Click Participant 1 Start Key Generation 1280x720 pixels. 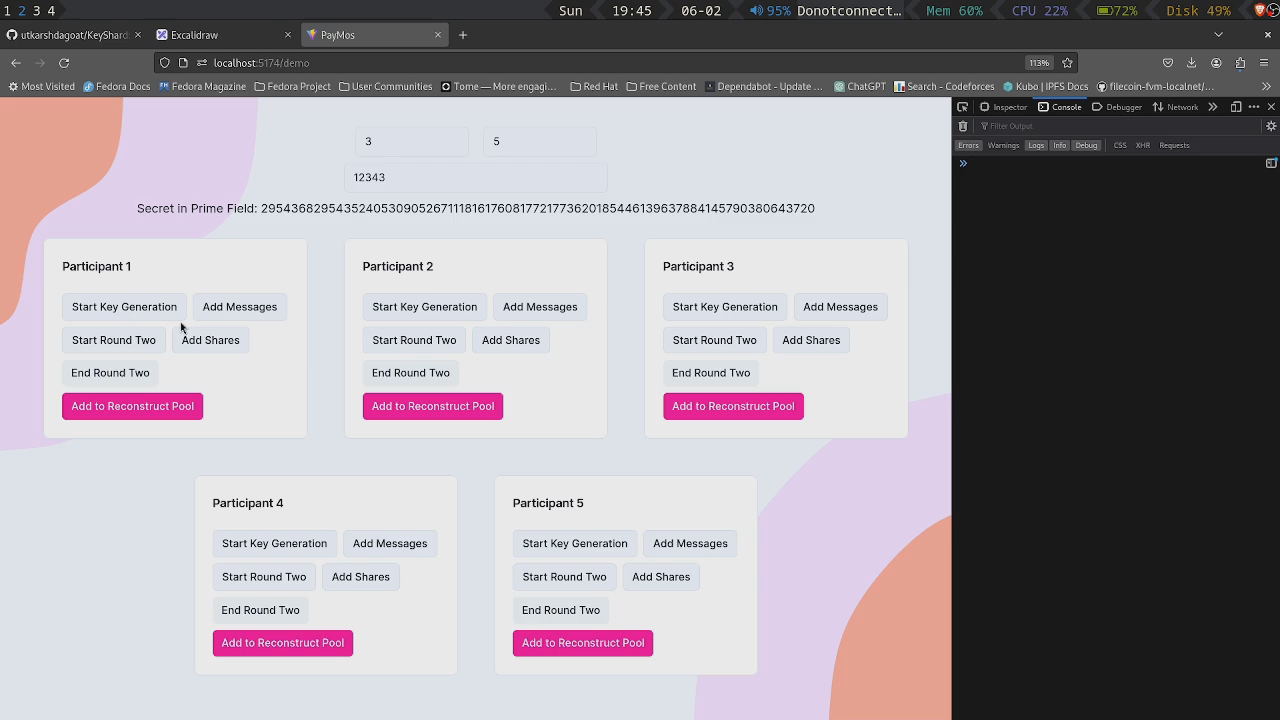coord(124,307)
